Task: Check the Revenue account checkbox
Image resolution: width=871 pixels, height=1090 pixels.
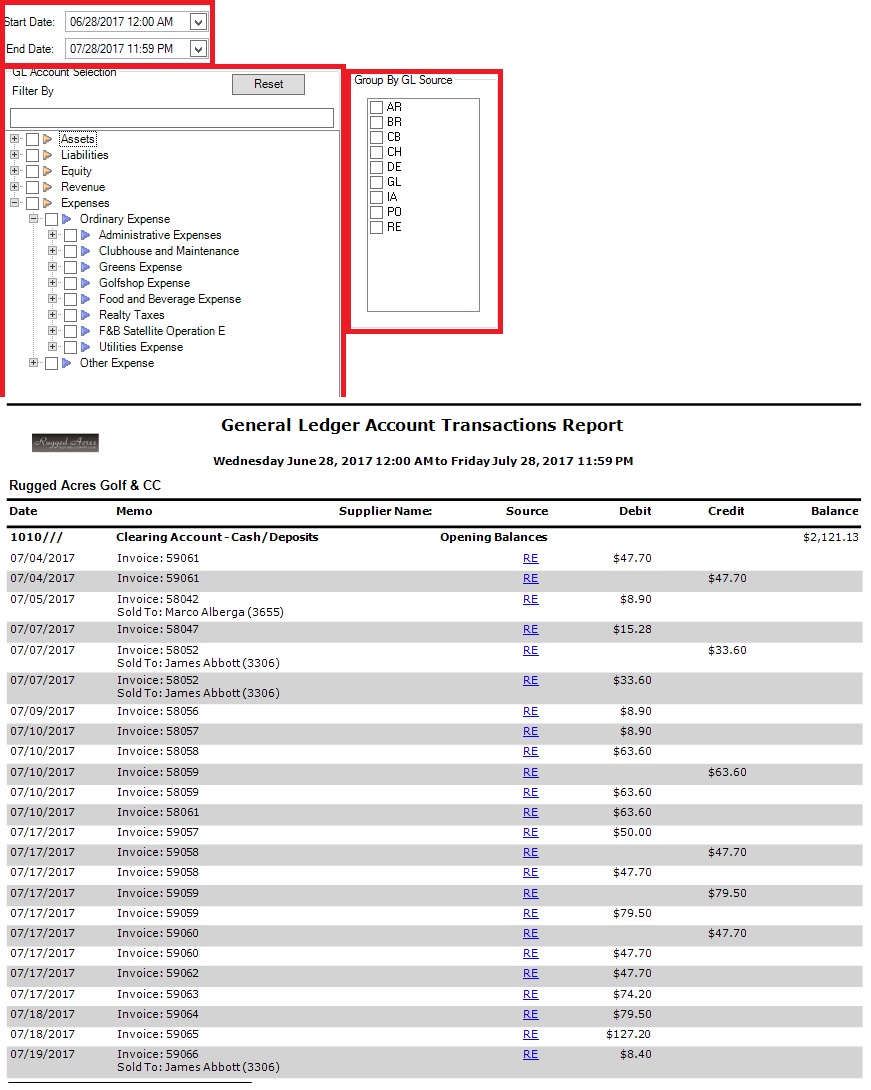Action: tap(33, 187)
